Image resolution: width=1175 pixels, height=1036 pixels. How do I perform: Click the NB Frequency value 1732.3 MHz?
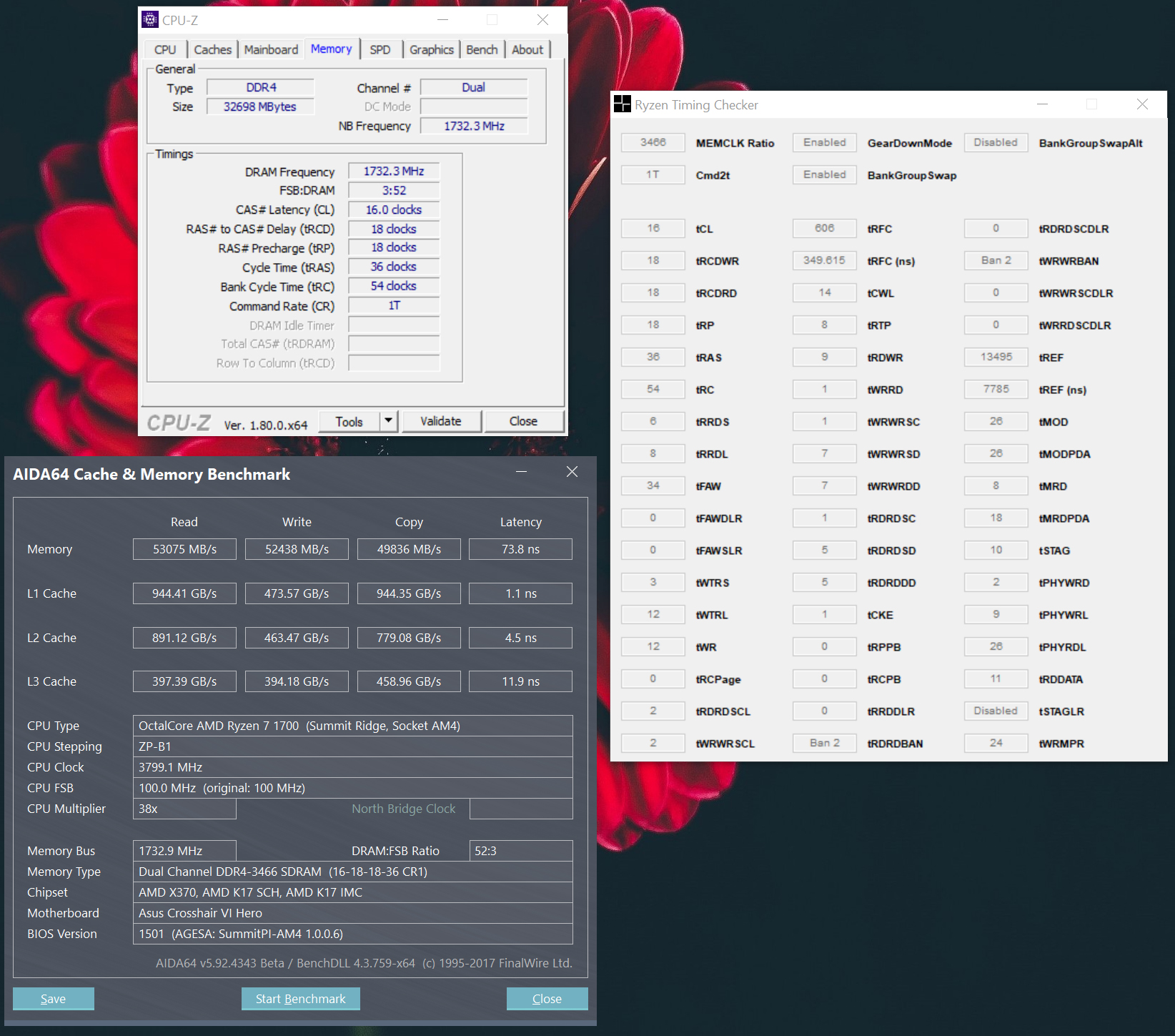pos(474,126)
